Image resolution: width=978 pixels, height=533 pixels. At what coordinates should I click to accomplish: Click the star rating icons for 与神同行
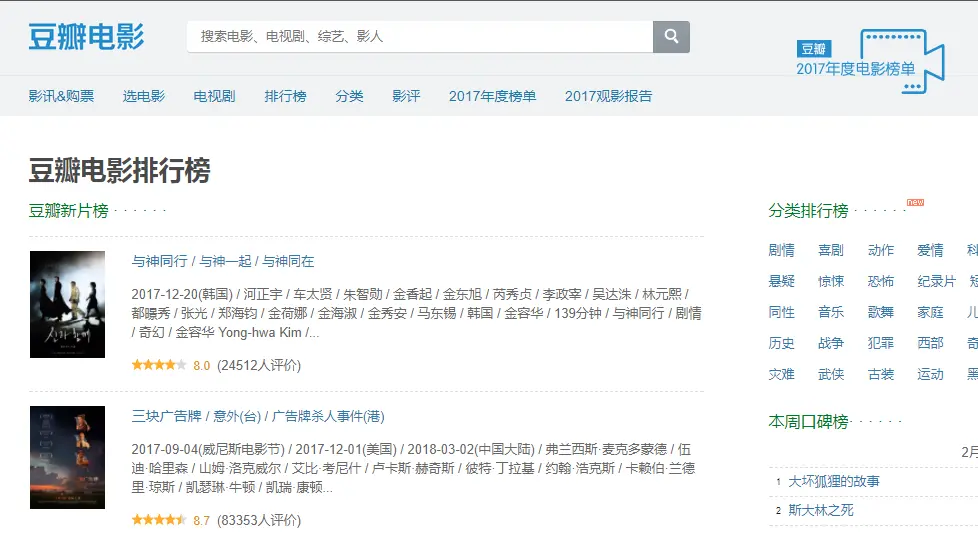pos(159,365)
